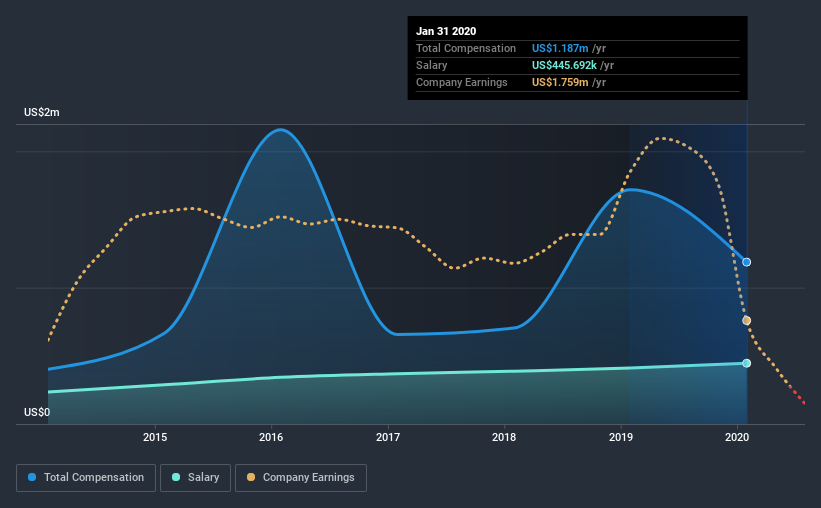Click the orange dot in Company Earnings legend

[251, 477]
